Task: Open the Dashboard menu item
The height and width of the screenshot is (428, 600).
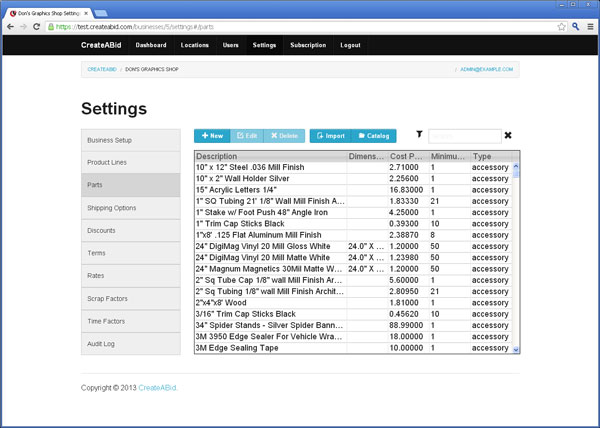Action: pyautogui.click(x=151, y=45)
